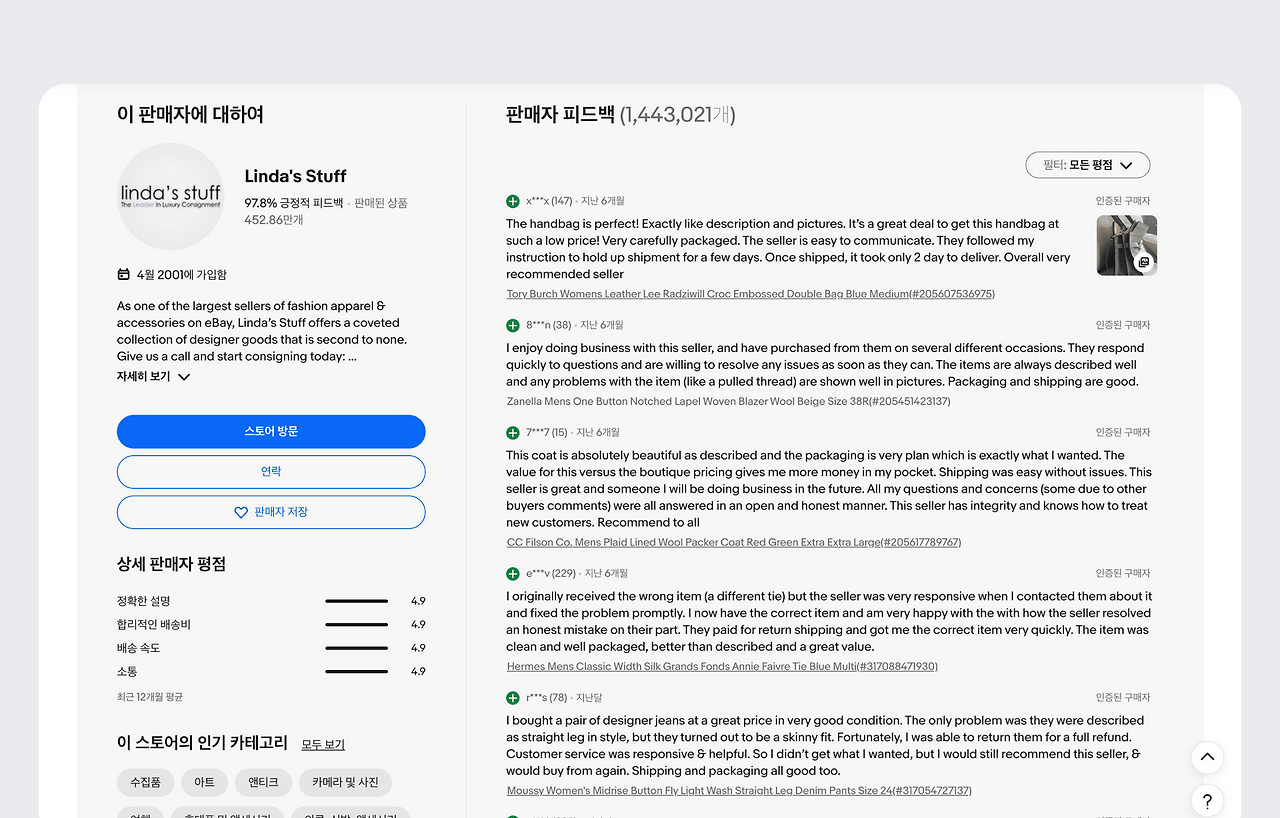The height and width of the screenshot is (818, 1280).
Task: Open the Linda's Stuff seller name link
Action: (295, 176)
